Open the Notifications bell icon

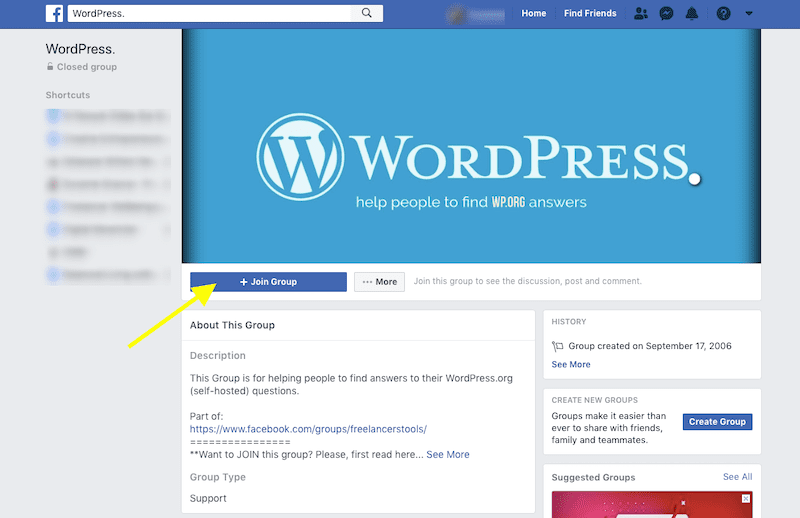click(x=691, y=14)
